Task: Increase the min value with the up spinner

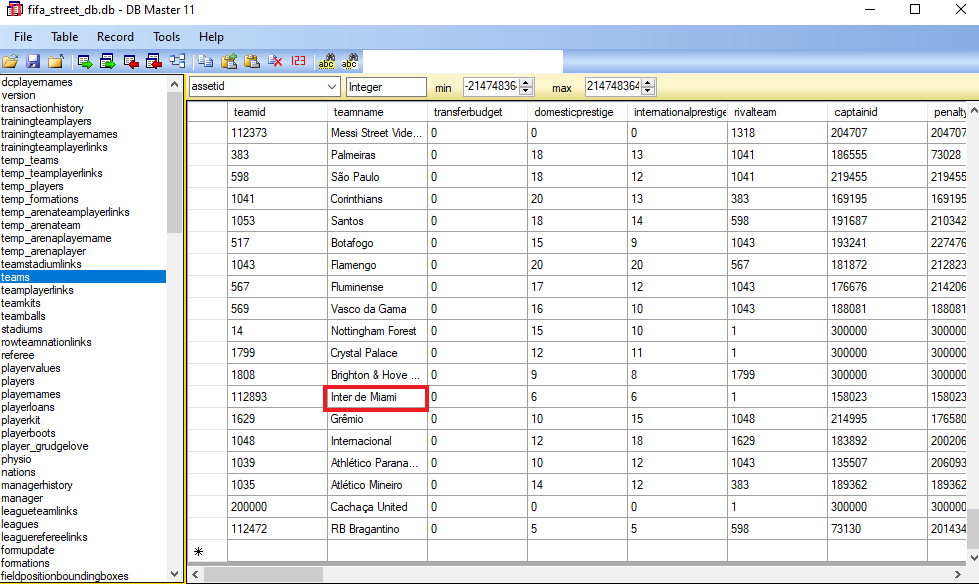Action: tap(526, 82)
